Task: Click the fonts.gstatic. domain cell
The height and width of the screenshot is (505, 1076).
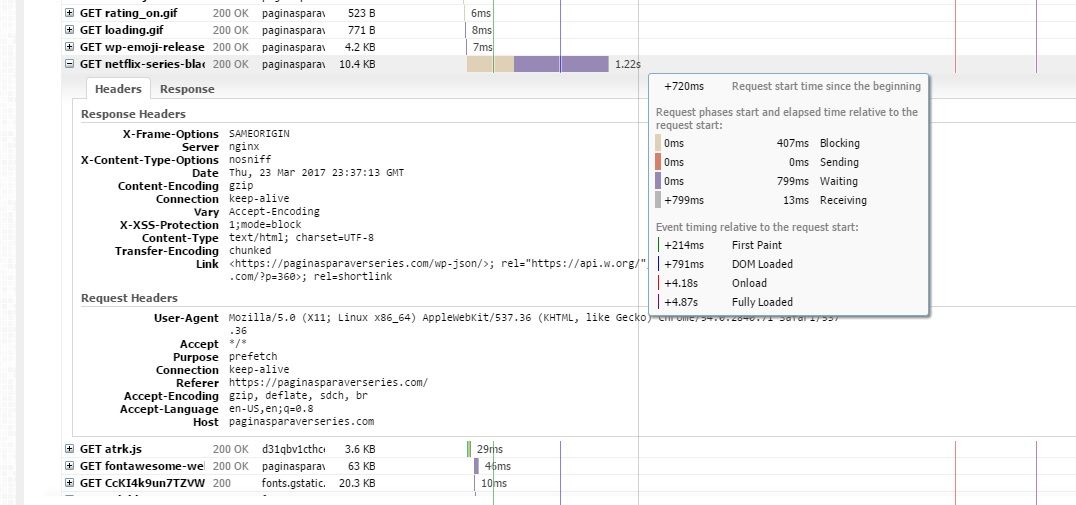Action: point(294,482)
